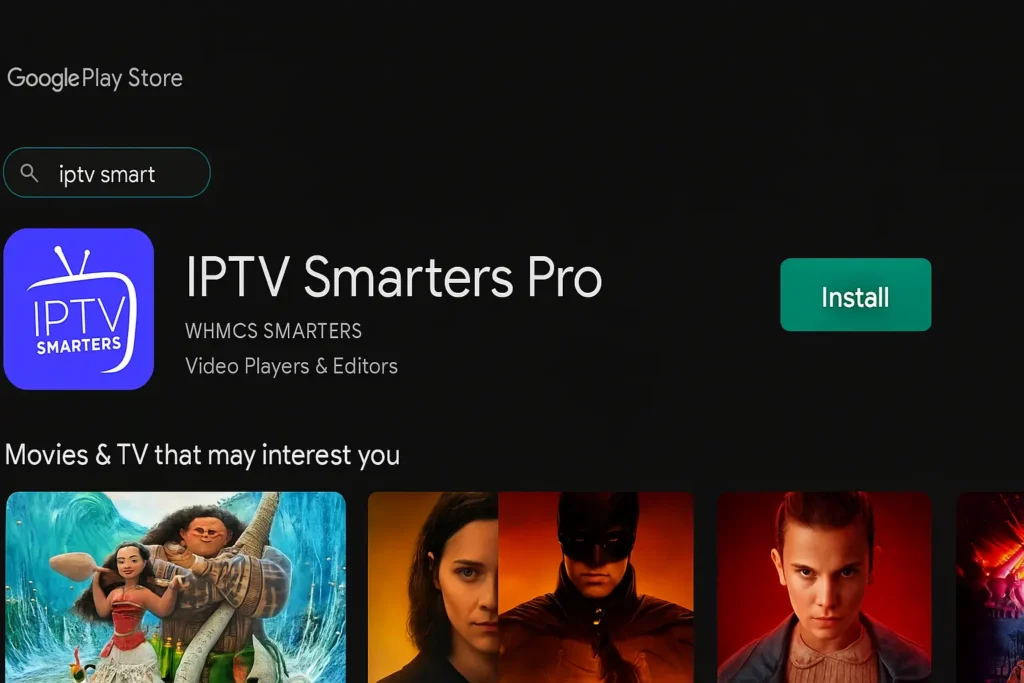This screenshot has height=683, width=1024.
Task: Select the dark-haired woman's face poster
Action: click(x=433, y=587)
